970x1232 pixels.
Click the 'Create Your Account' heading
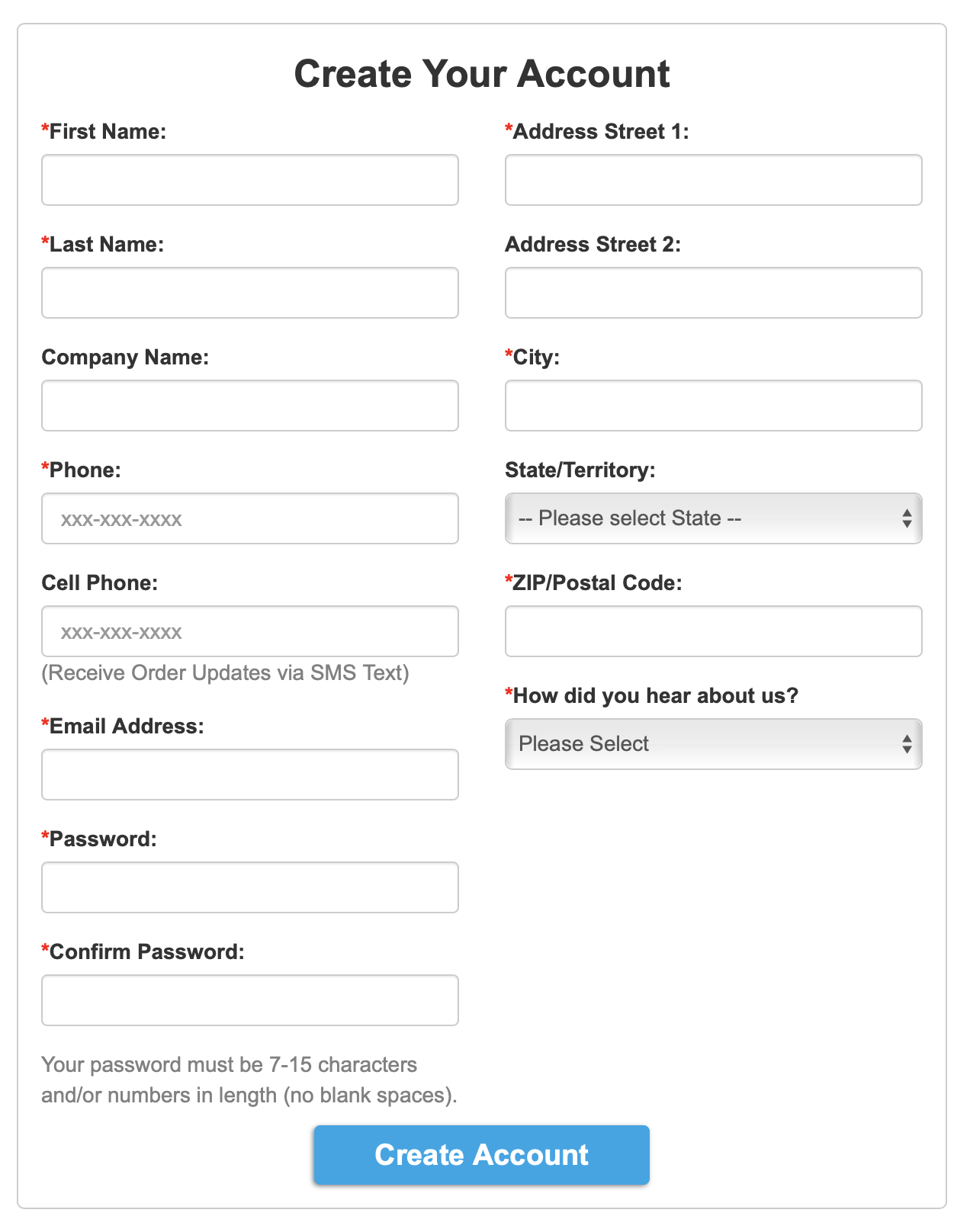click(482, 74)
